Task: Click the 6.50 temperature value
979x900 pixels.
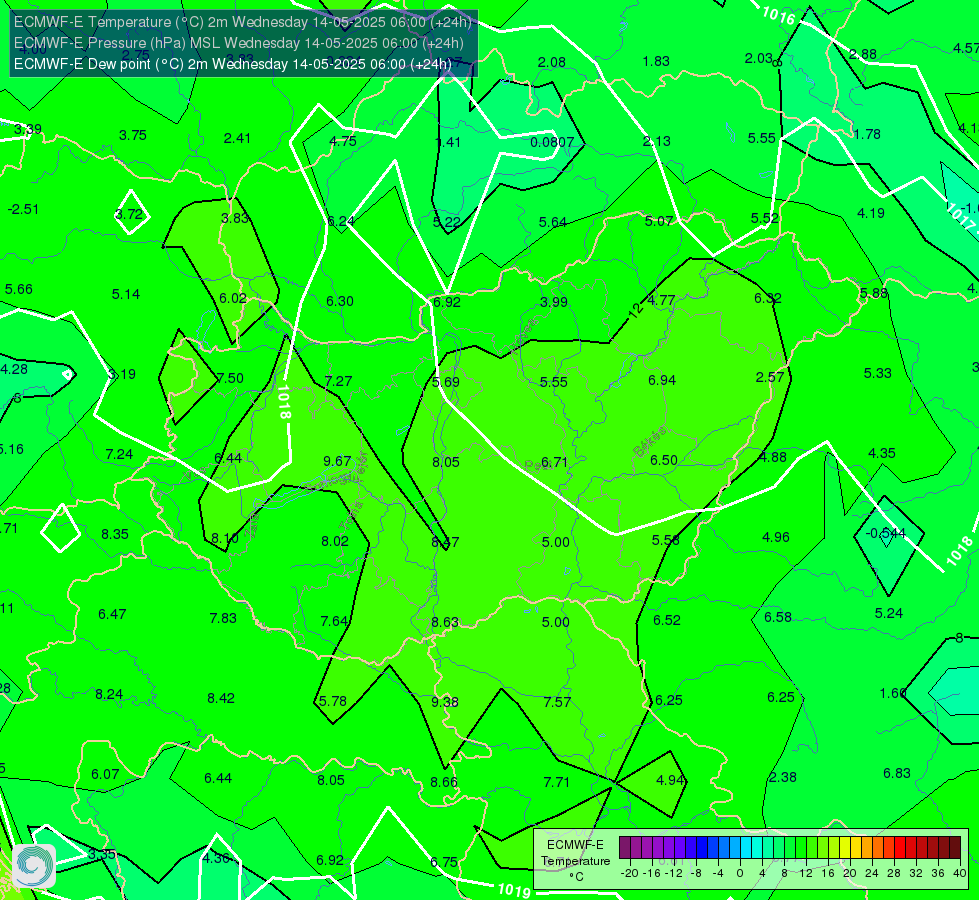Action: (x=664, y=460)
